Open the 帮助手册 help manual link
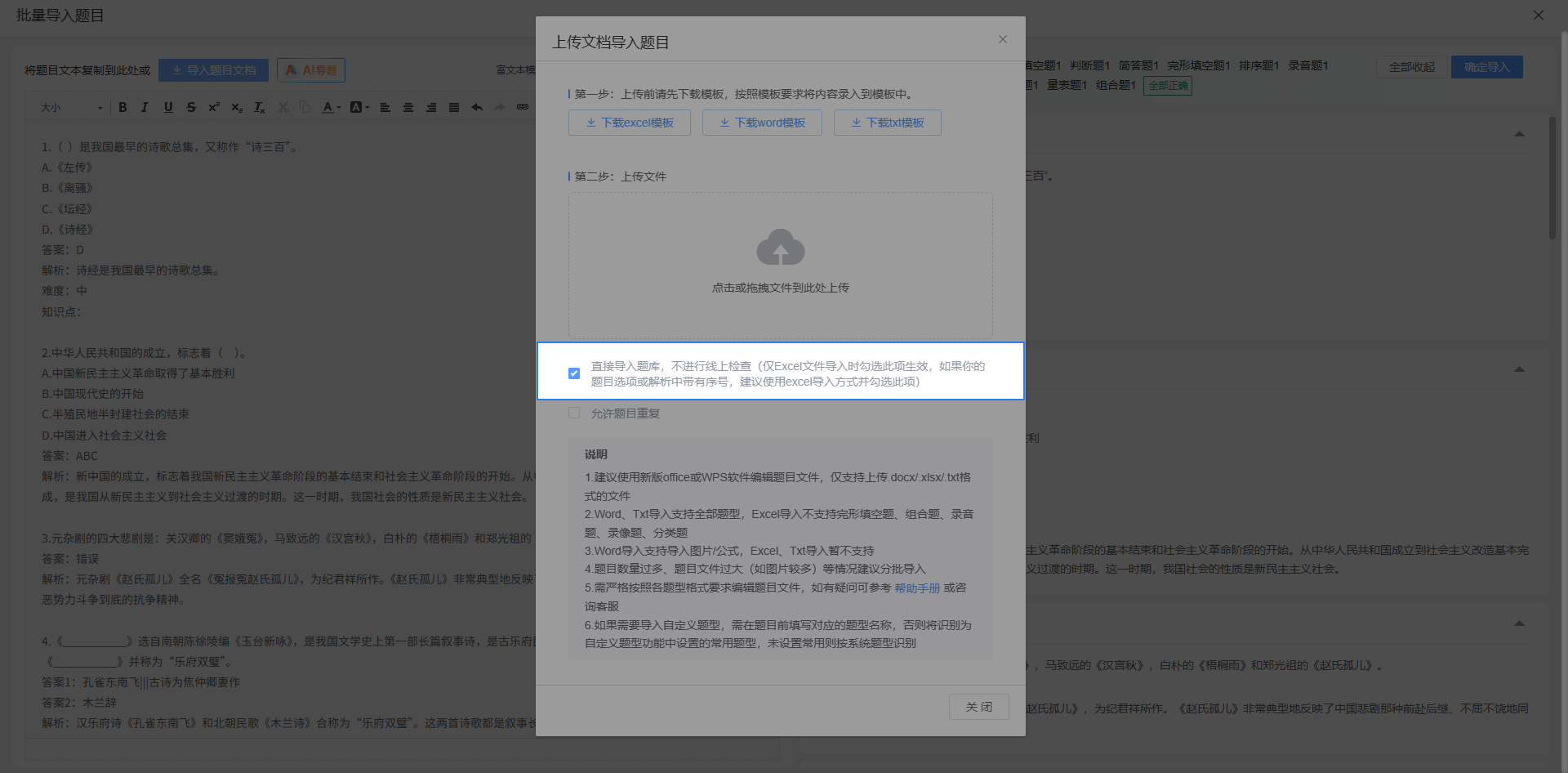Screen dimensions: 1568x773 [917, 588]
